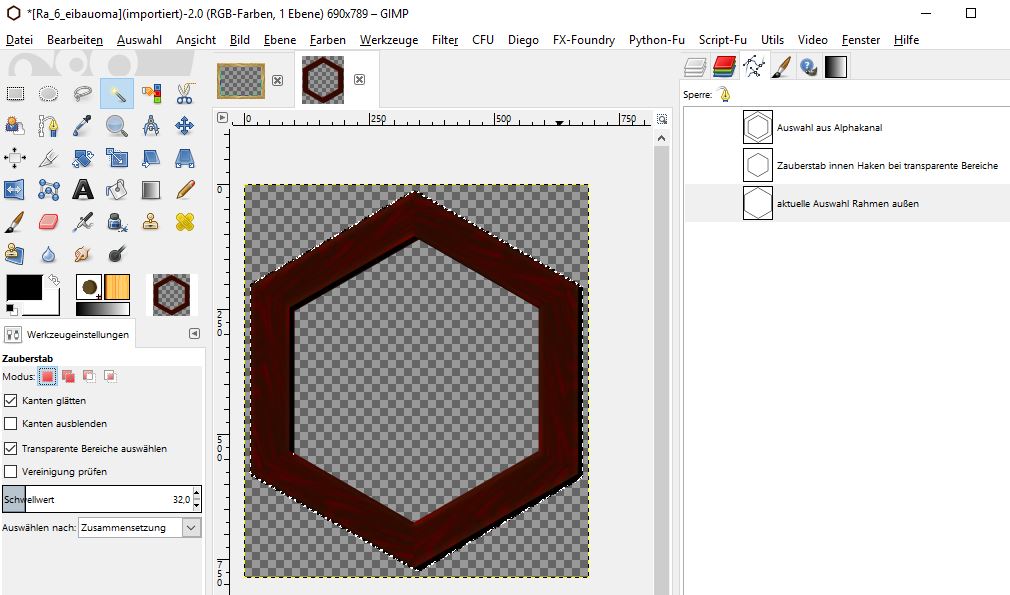
Task: Select the Clone stamp tool
Action: coord(151,222)
